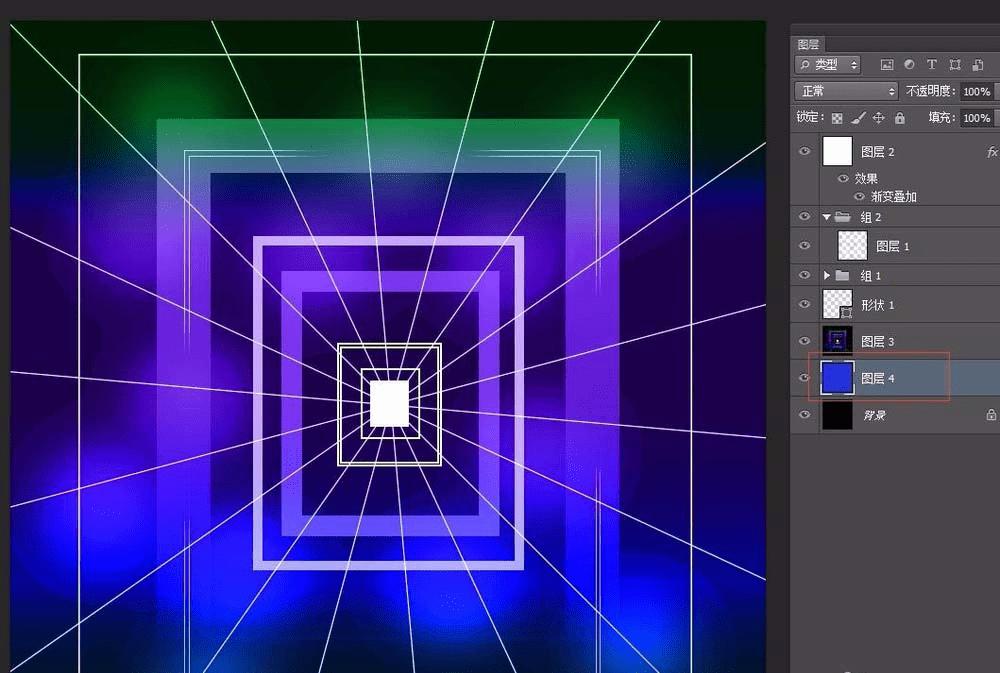The image size is (1000, 673).
Task: Hide the 图层 2 layer
Action: tap(804, 151)
